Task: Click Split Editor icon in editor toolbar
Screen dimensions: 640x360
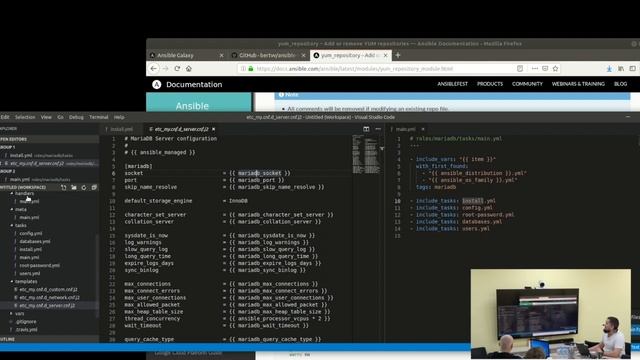Action: (x=366, y=129)
